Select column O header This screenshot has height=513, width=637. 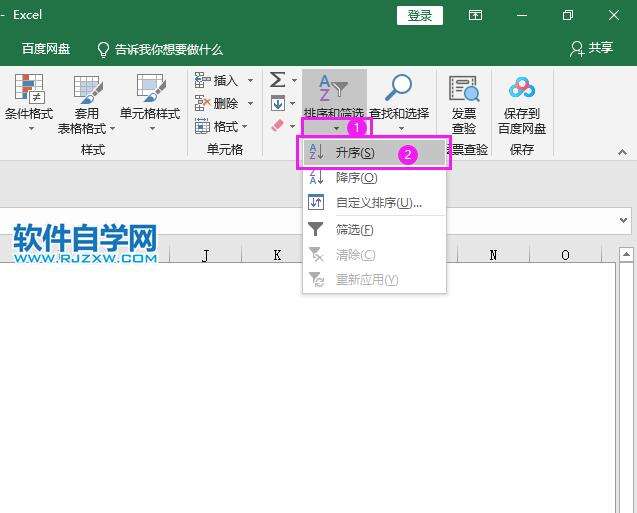pyautogui.click(x=565, y=255)
